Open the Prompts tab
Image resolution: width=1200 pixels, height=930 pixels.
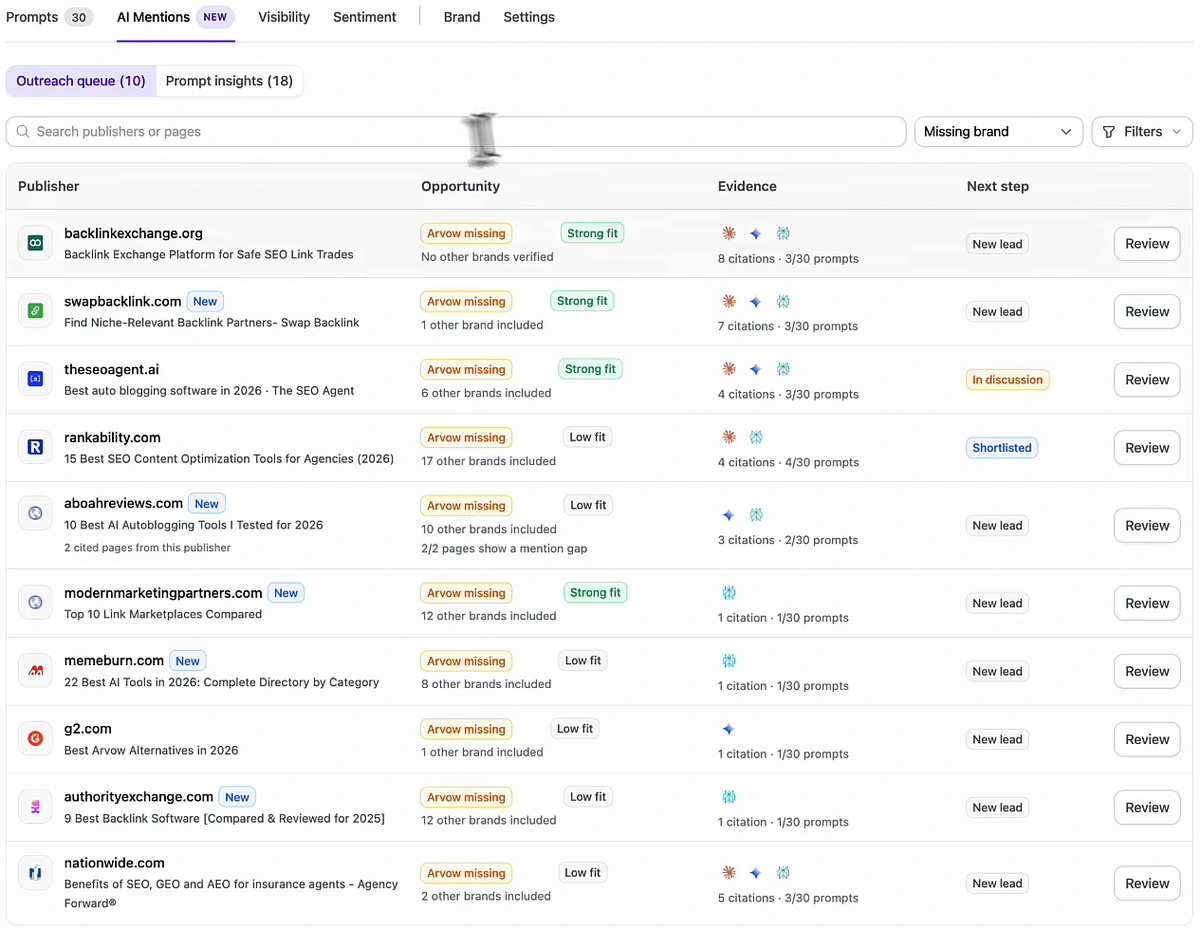tap(49, 17)
